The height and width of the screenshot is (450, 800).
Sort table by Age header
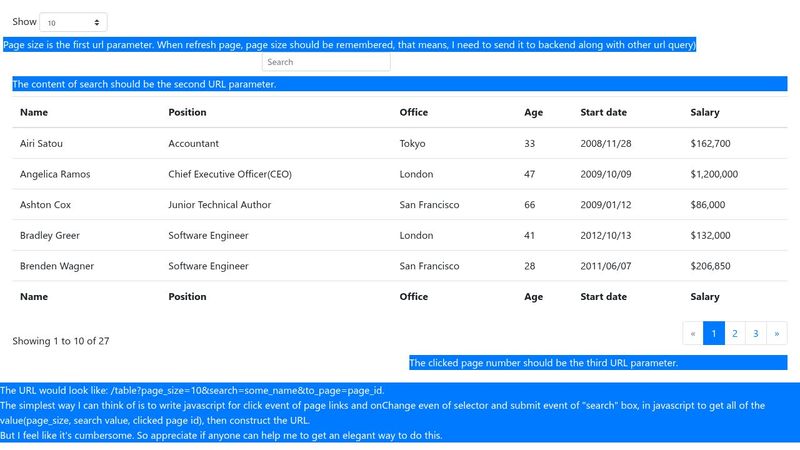534,112
